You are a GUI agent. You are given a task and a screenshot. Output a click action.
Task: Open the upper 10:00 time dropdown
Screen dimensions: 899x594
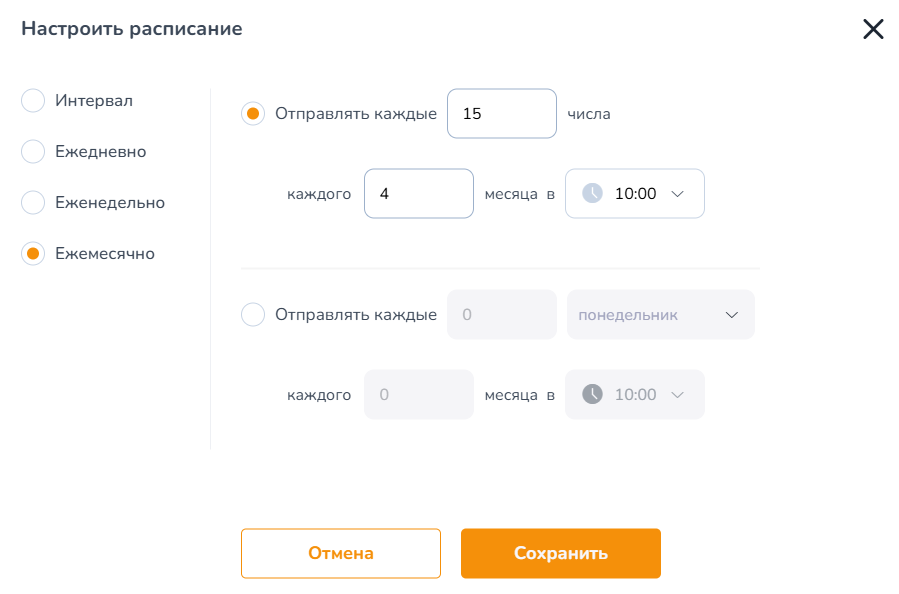tap(635, 193)
